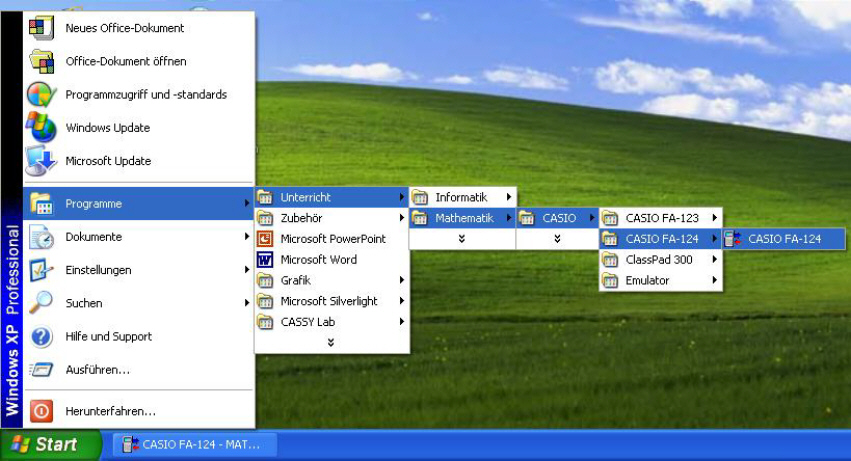Choose Herunterfahren... to shut down

click(139, 411)
